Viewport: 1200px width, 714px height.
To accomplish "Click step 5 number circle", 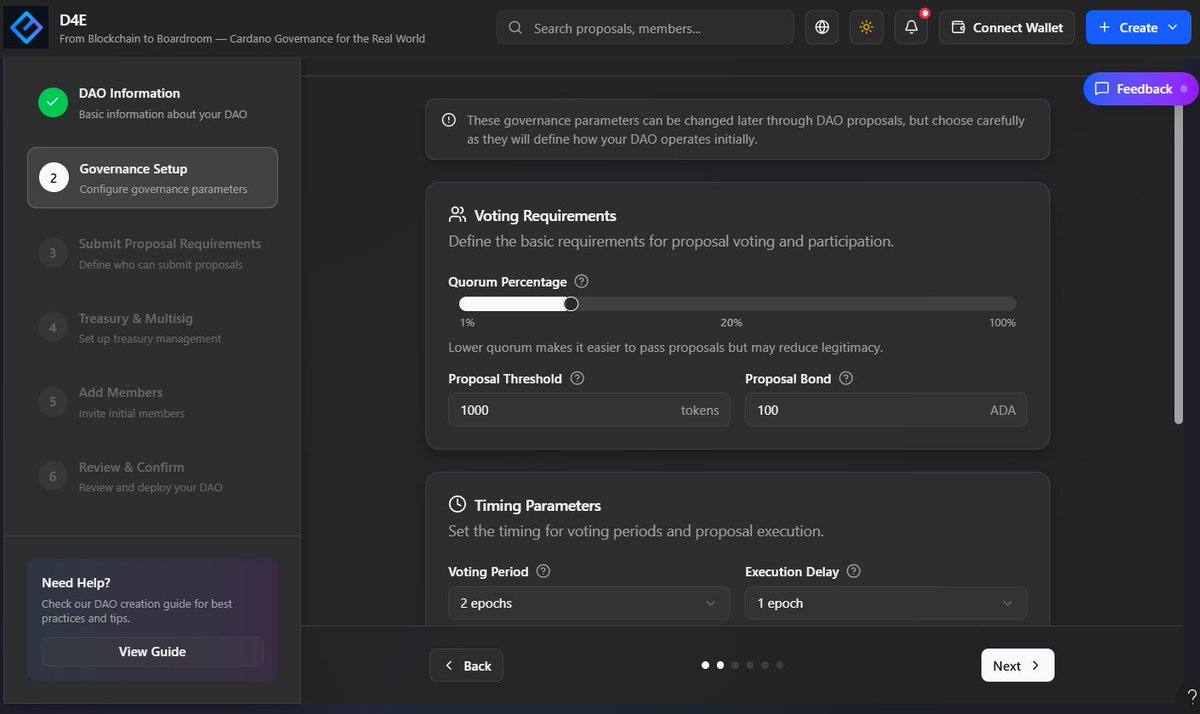I will [53, 402].
